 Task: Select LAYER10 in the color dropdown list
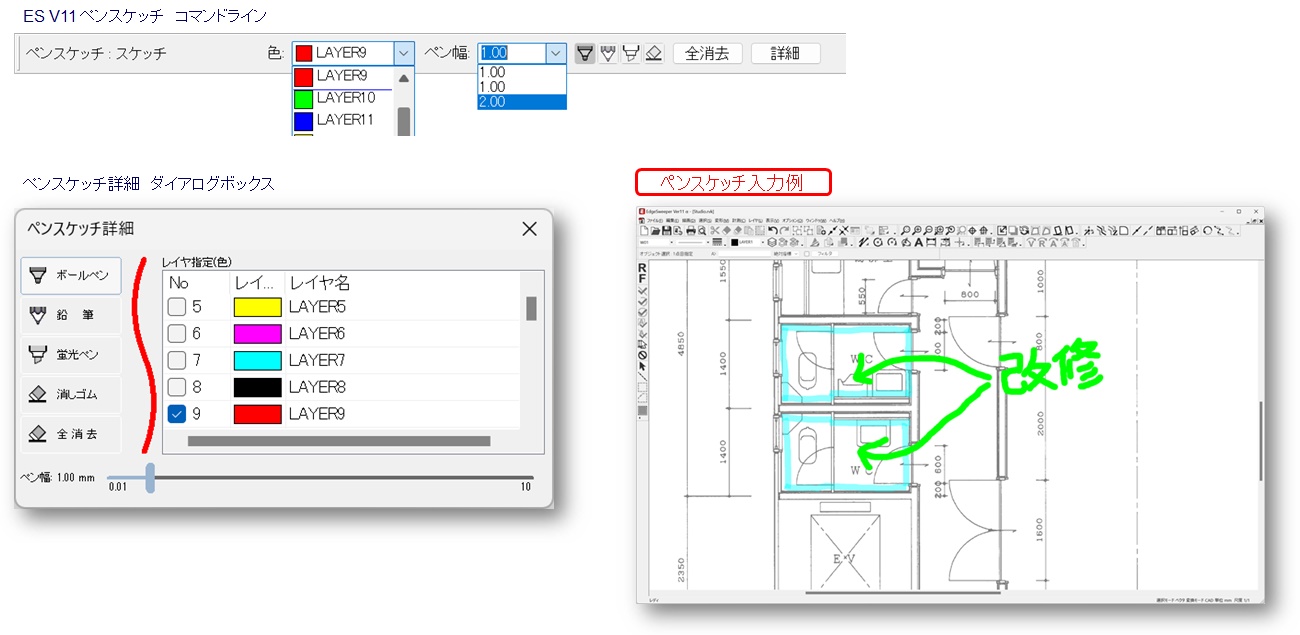coord(345,98)
